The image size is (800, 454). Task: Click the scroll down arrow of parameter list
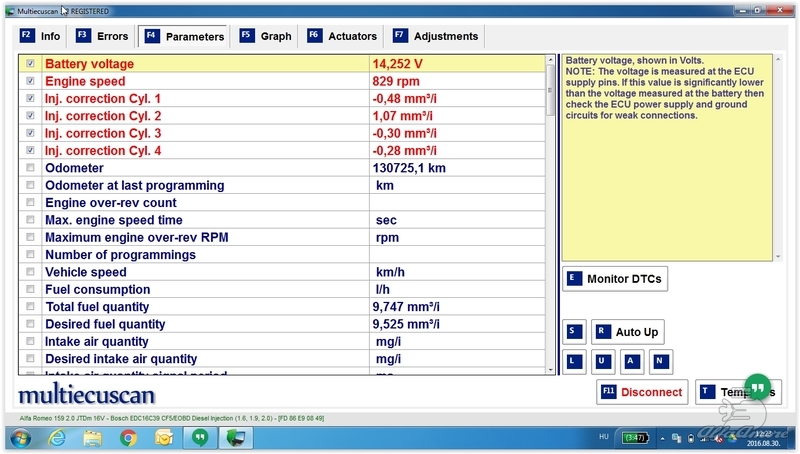(x=550, y=370)
